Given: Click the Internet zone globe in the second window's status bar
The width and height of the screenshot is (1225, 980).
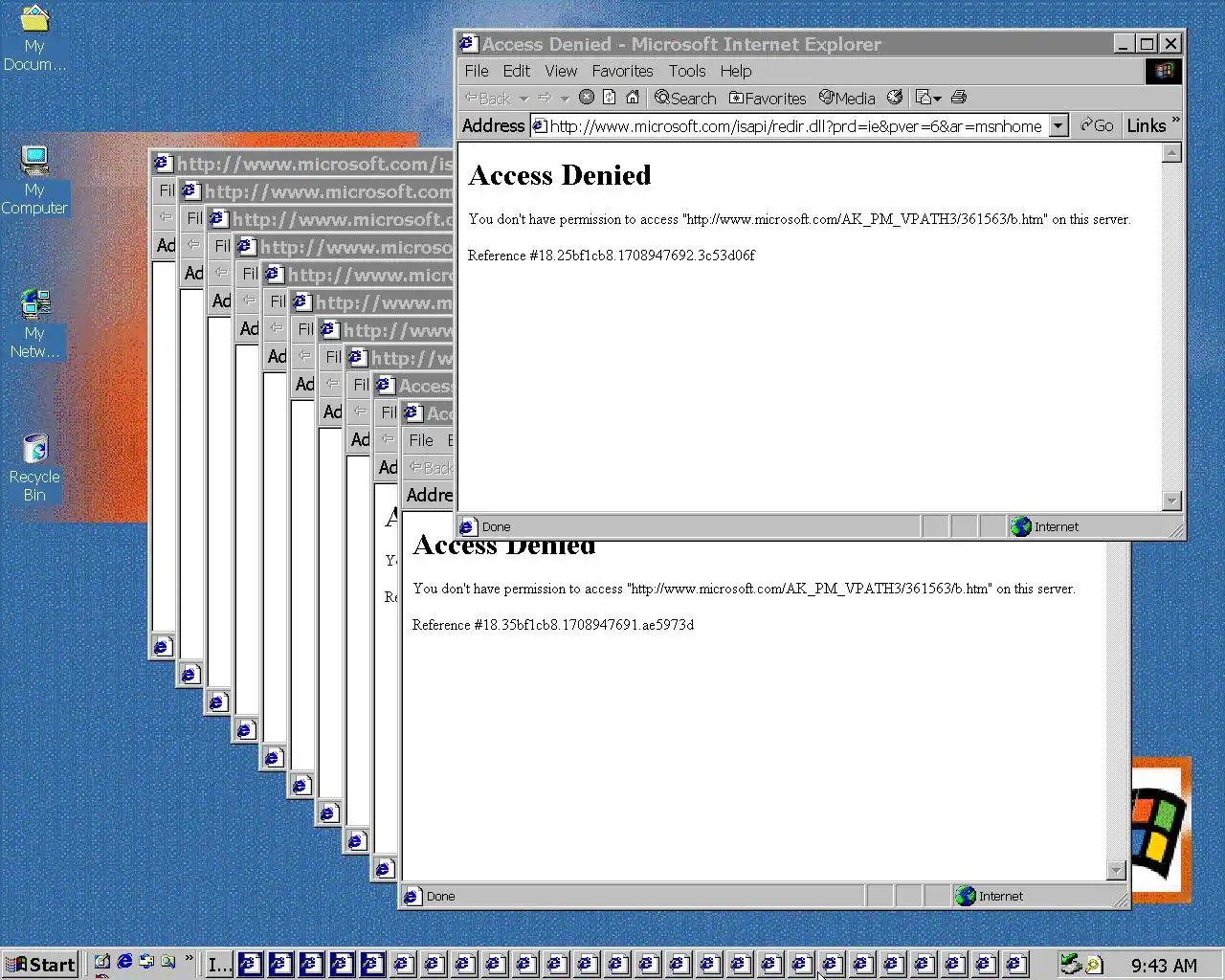Looking at the screenshot, I should [x=966, y=896].
